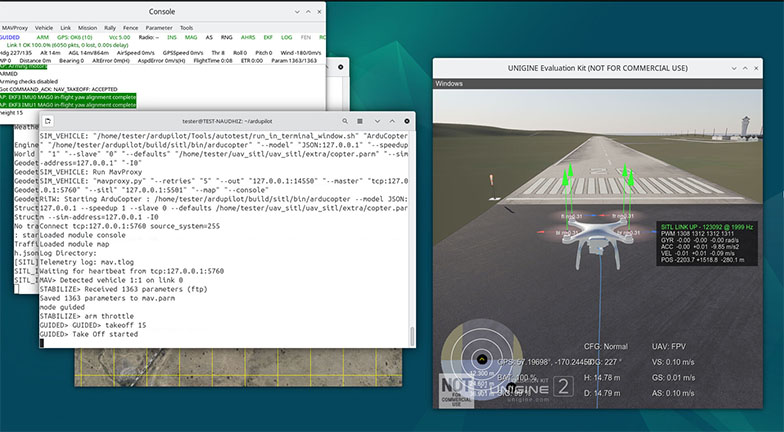The height and width of the screenshot is (432, 784).
Task: Click the ARM status indicator in Console
Action: (42, 38)
